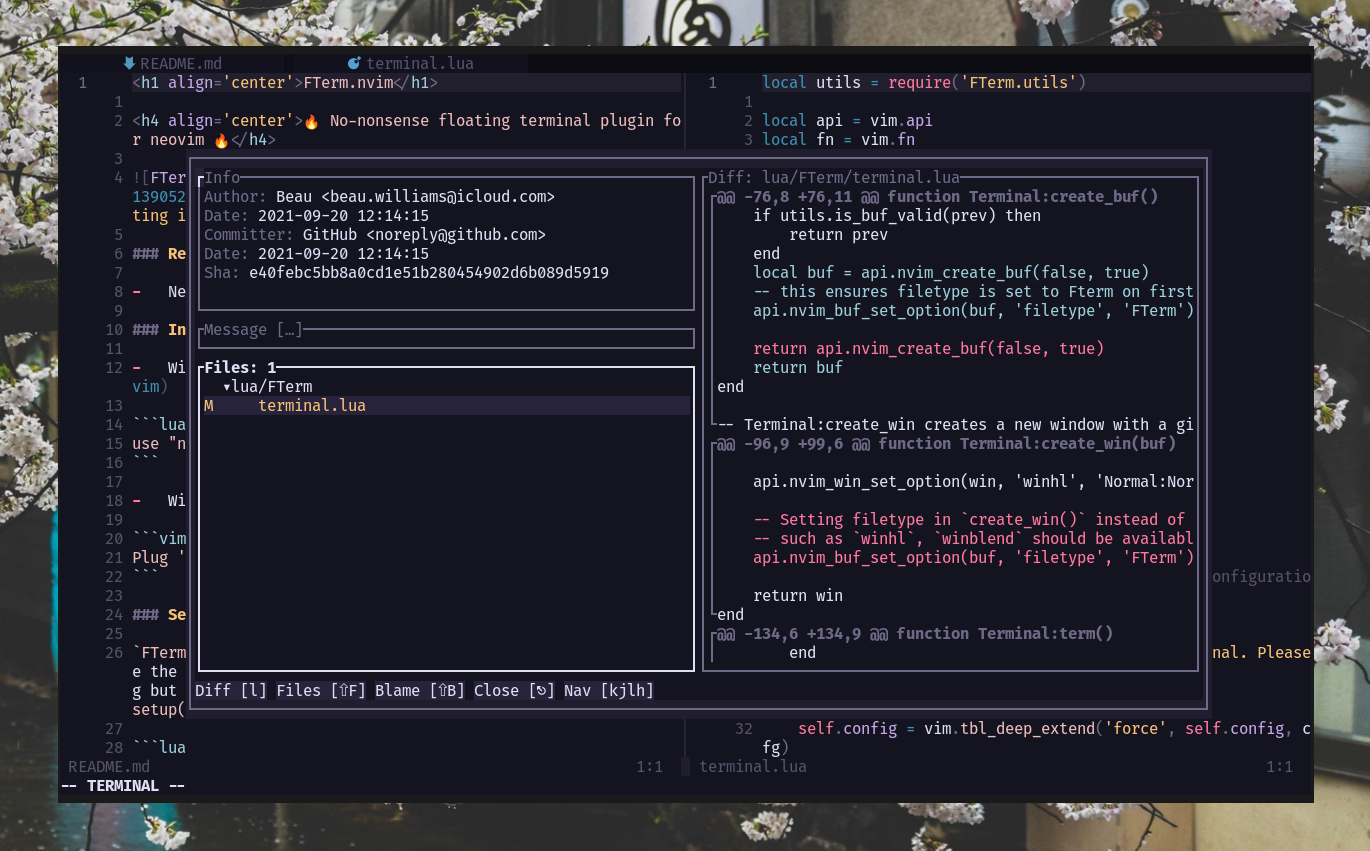Viewport: 1370px width, 851px height.
Task: Click the removed line 'return api.nvim_create_buf(false, true)'
Action: pyautogui.click(x=929, y=349)
